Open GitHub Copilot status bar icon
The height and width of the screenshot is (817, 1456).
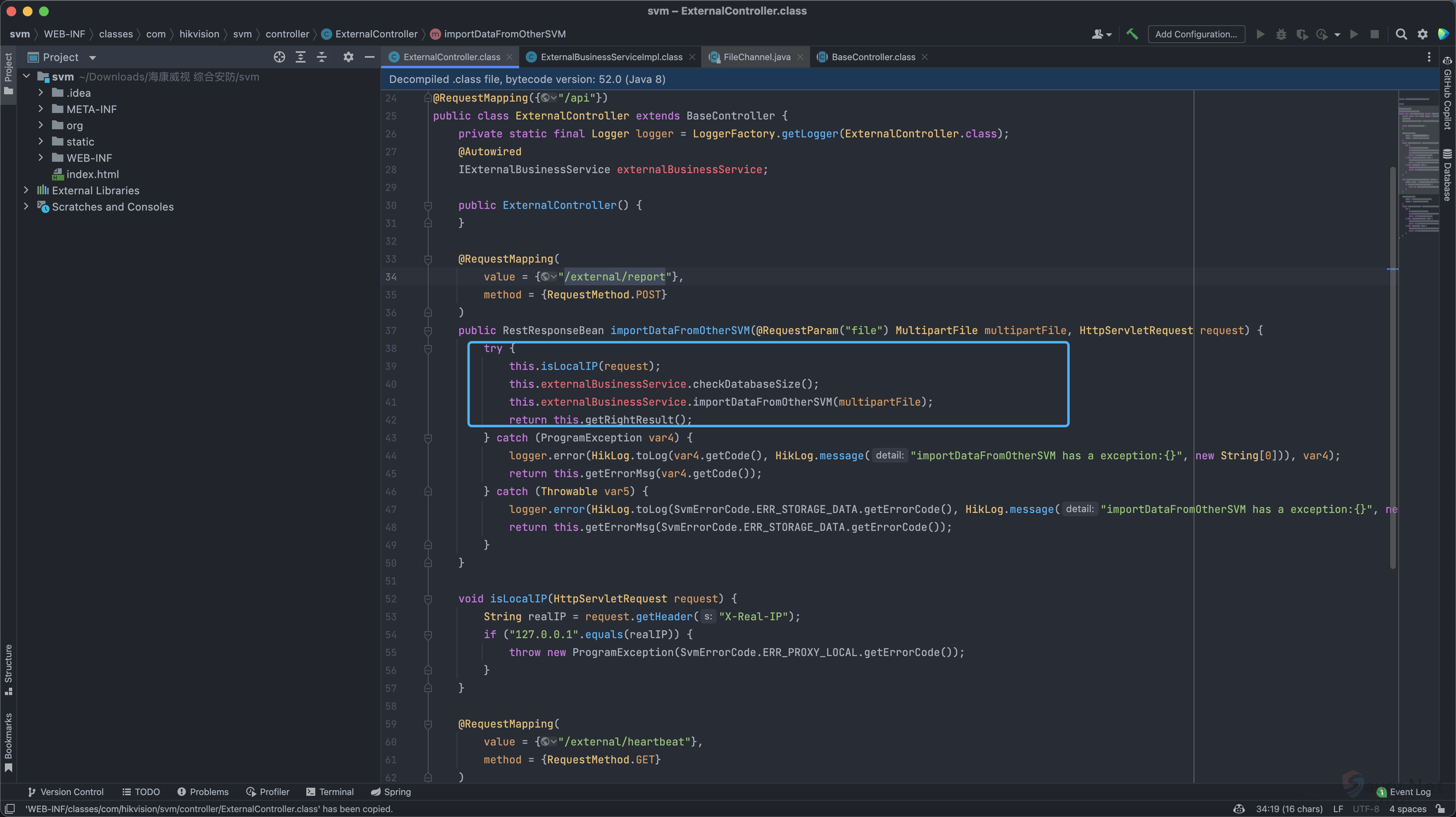click(x=1238, y=808)
